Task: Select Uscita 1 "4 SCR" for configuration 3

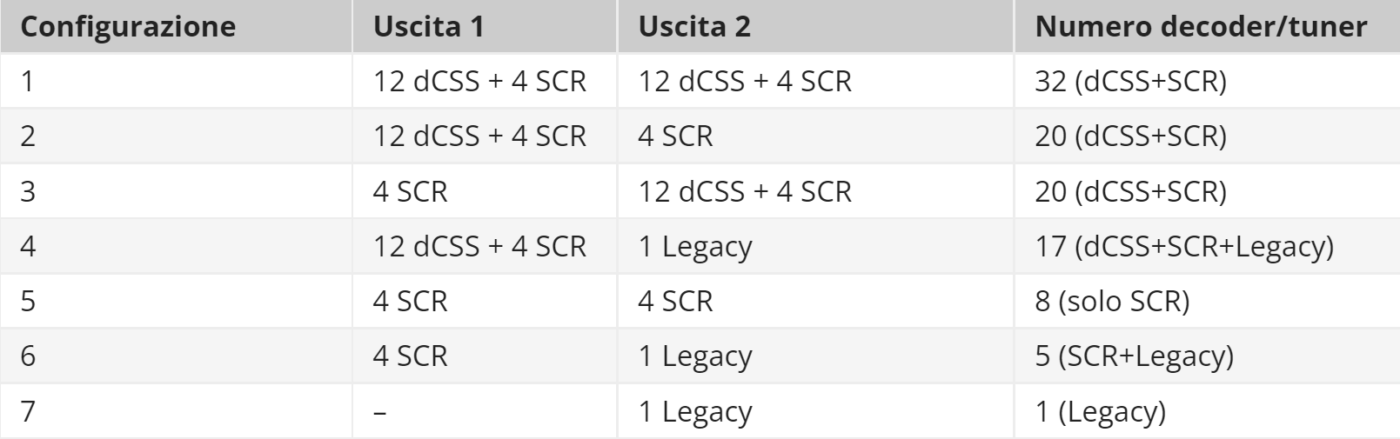Action: (410, 192)
